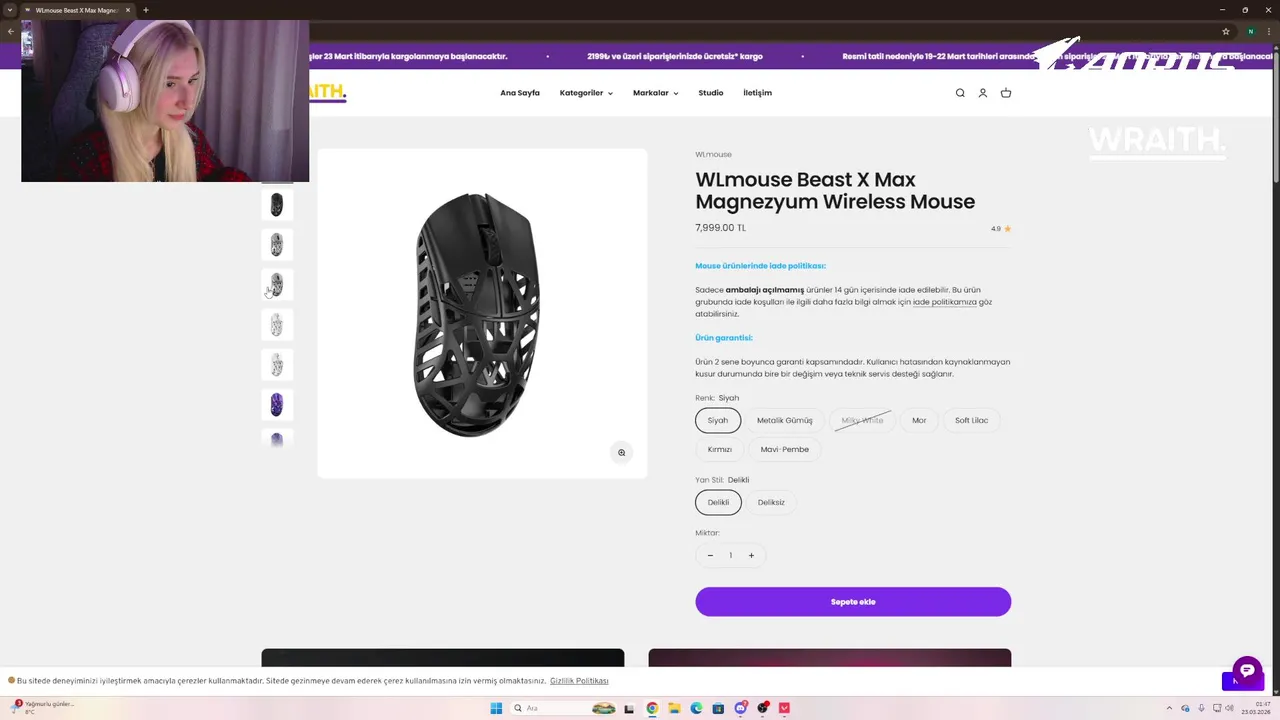Select the Soft Lilac color option
Viewport: 1280px width, 720px height.
971,421
